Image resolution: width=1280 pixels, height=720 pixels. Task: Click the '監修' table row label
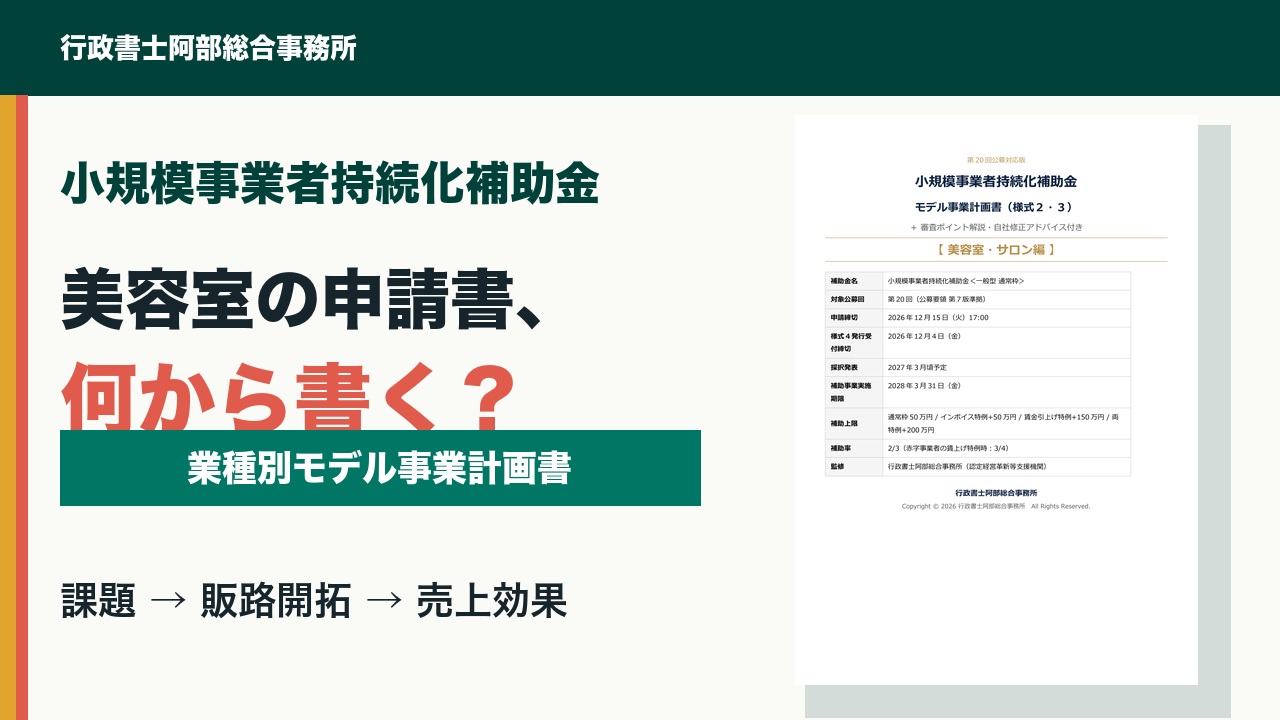837,466
